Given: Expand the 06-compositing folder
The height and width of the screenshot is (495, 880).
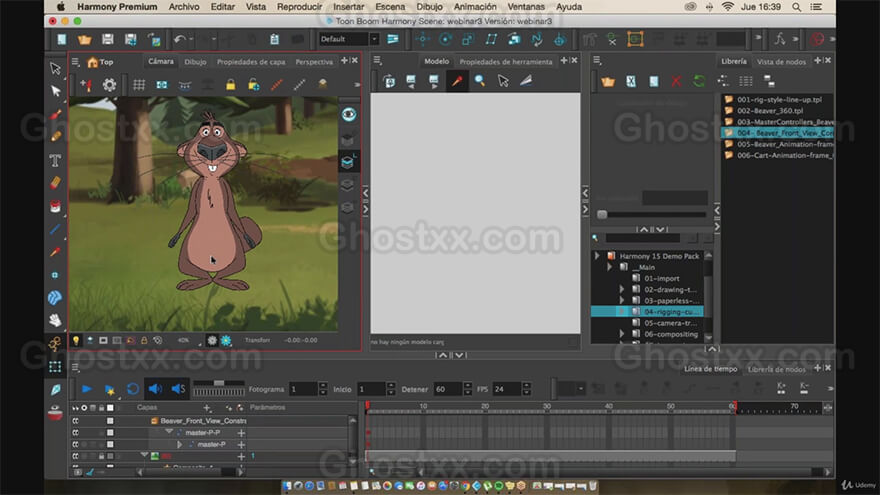Looking at the screenshot, I should pos(622,334).
